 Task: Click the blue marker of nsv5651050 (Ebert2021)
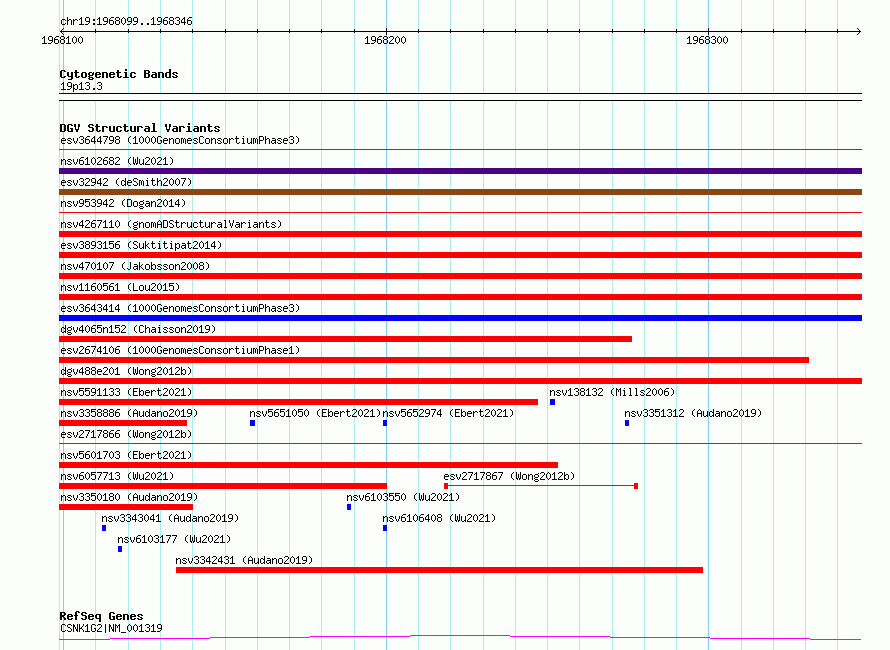point(253,423)
